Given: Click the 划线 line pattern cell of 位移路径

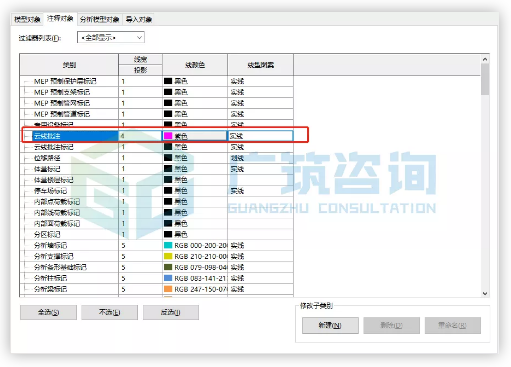Looking at the screenshot, I should pyautogui.click(x=260, y=158).
